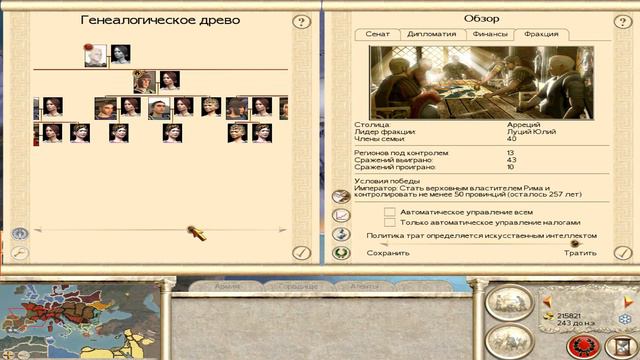Image resolution: width=640 pixels, height=360 pixels.
Task: Open help in the Генеалогическое древо panel
Action: [301, 22]
